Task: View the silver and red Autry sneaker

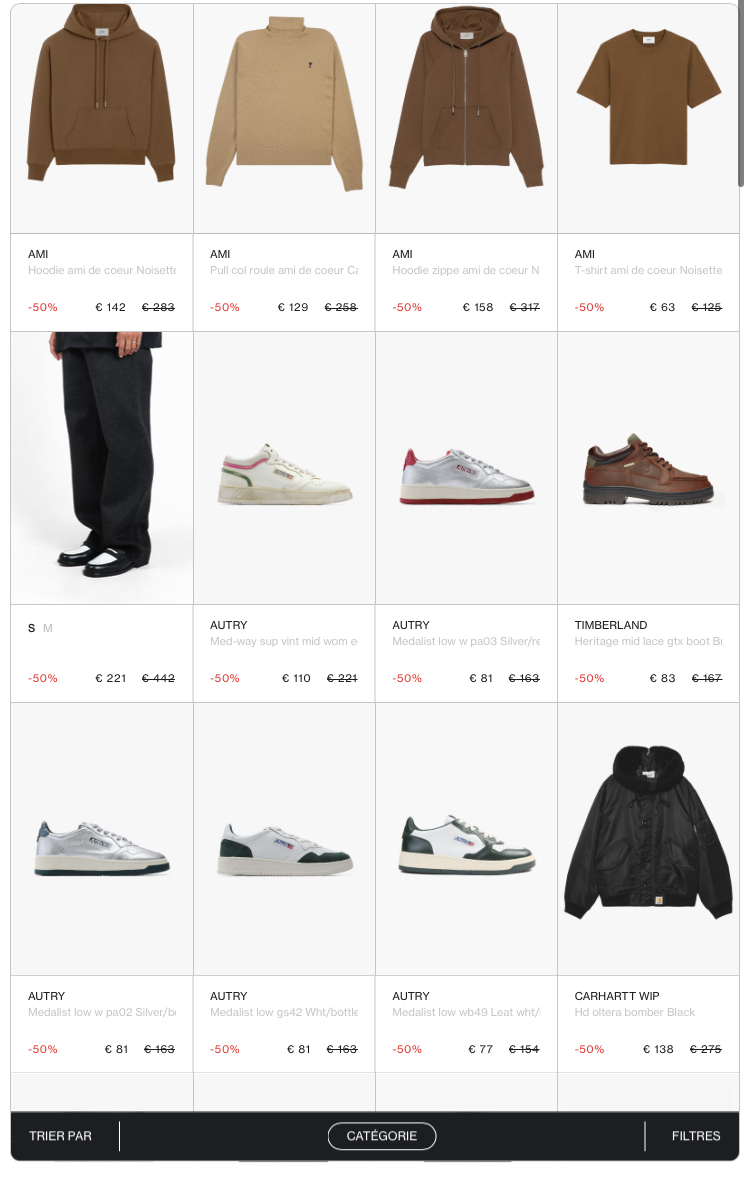Action: point(467,468)
